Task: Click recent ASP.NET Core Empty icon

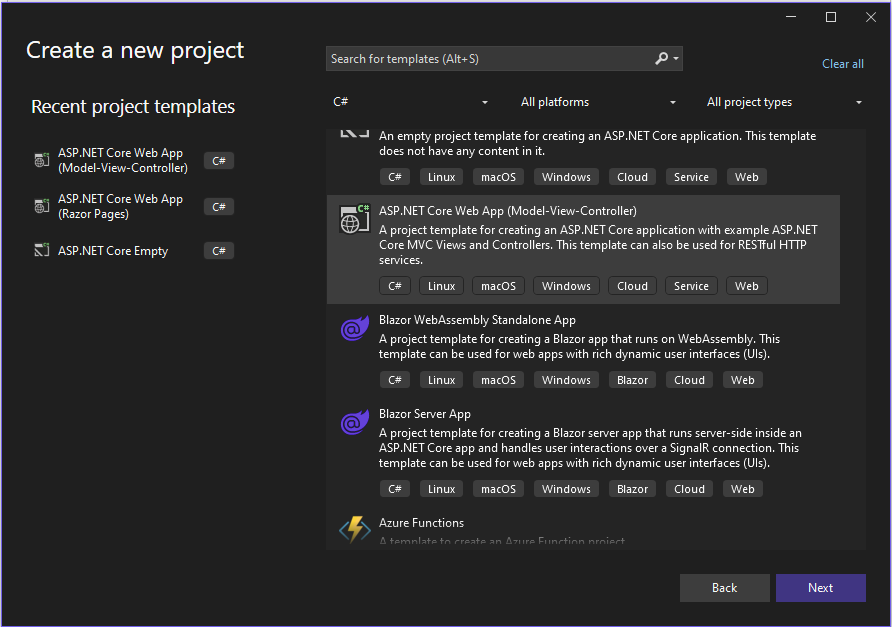Action: coord(42,250)
